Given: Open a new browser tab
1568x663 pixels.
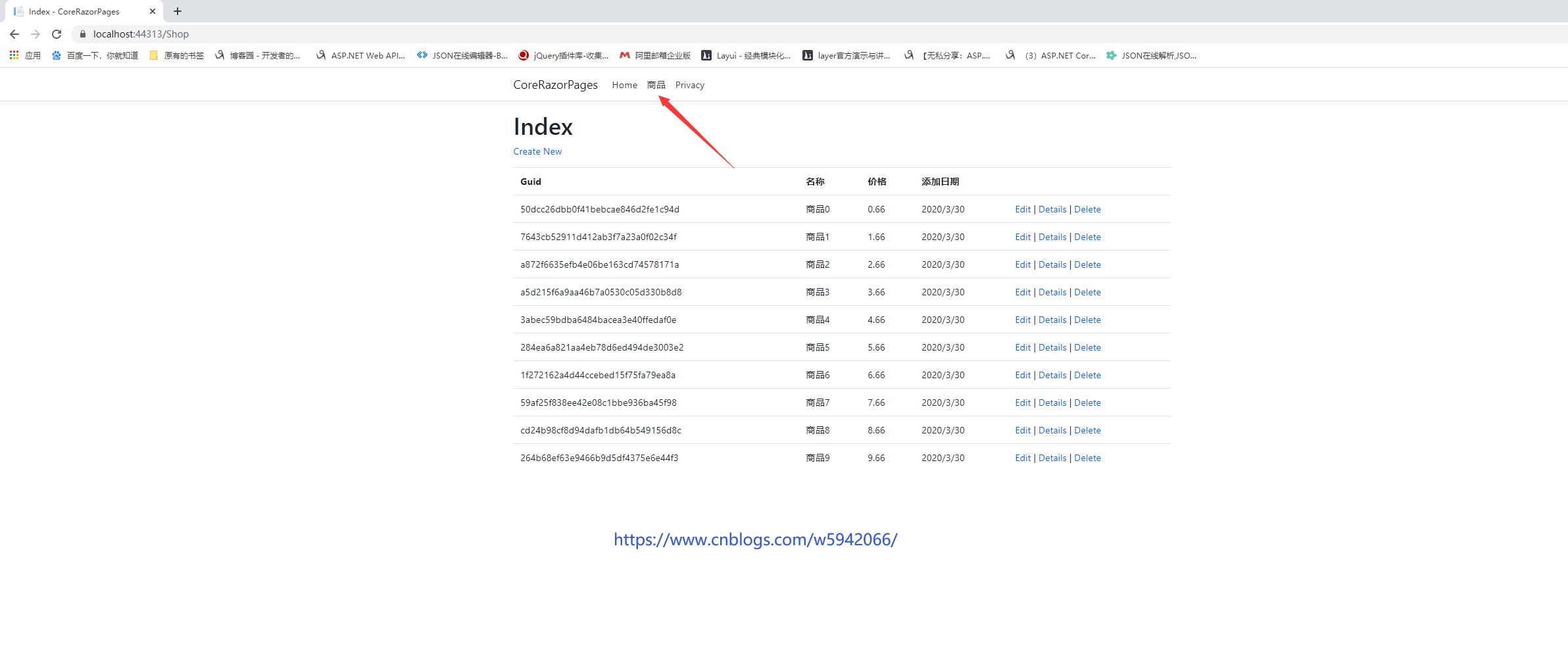Looking at the screenshot, I should click(178, 11).
